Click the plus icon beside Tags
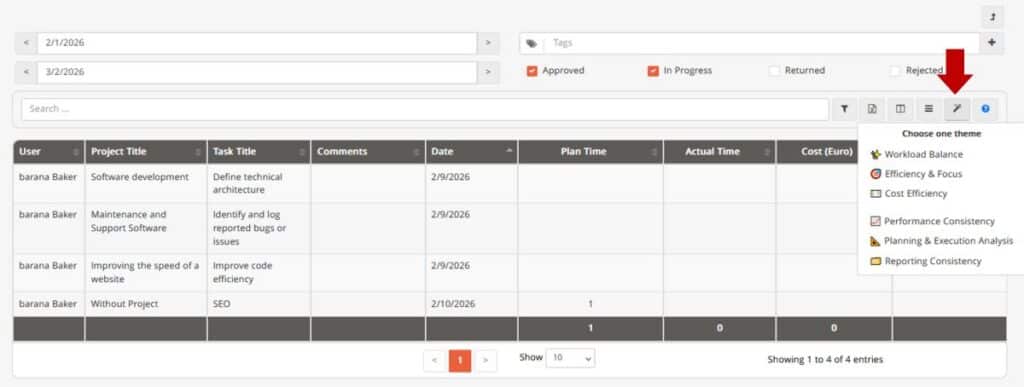Viewport: 1024px width, 387px height. (991, 43)
